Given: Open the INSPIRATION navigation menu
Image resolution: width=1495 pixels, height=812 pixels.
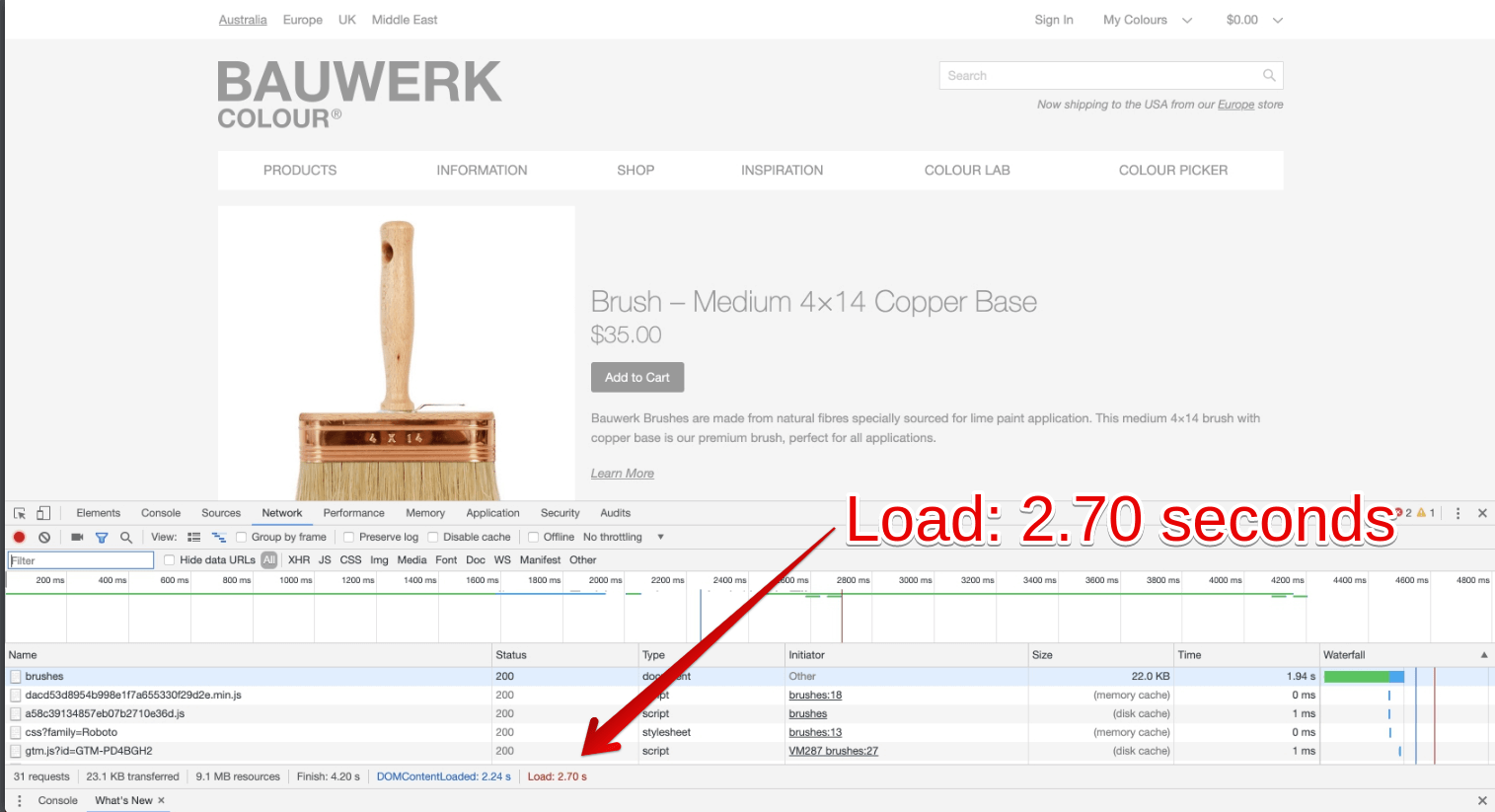Looking at the screenshot, I should pos(782,170).
